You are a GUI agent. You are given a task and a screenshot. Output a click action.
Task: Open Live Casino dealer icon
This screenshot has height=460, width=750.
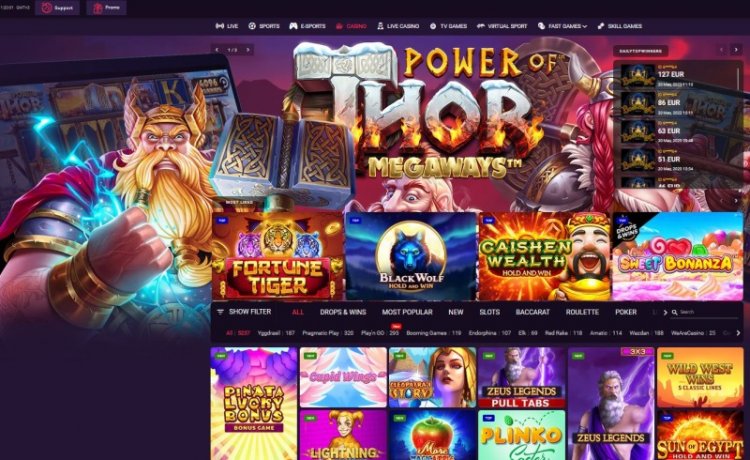[380, 26]
